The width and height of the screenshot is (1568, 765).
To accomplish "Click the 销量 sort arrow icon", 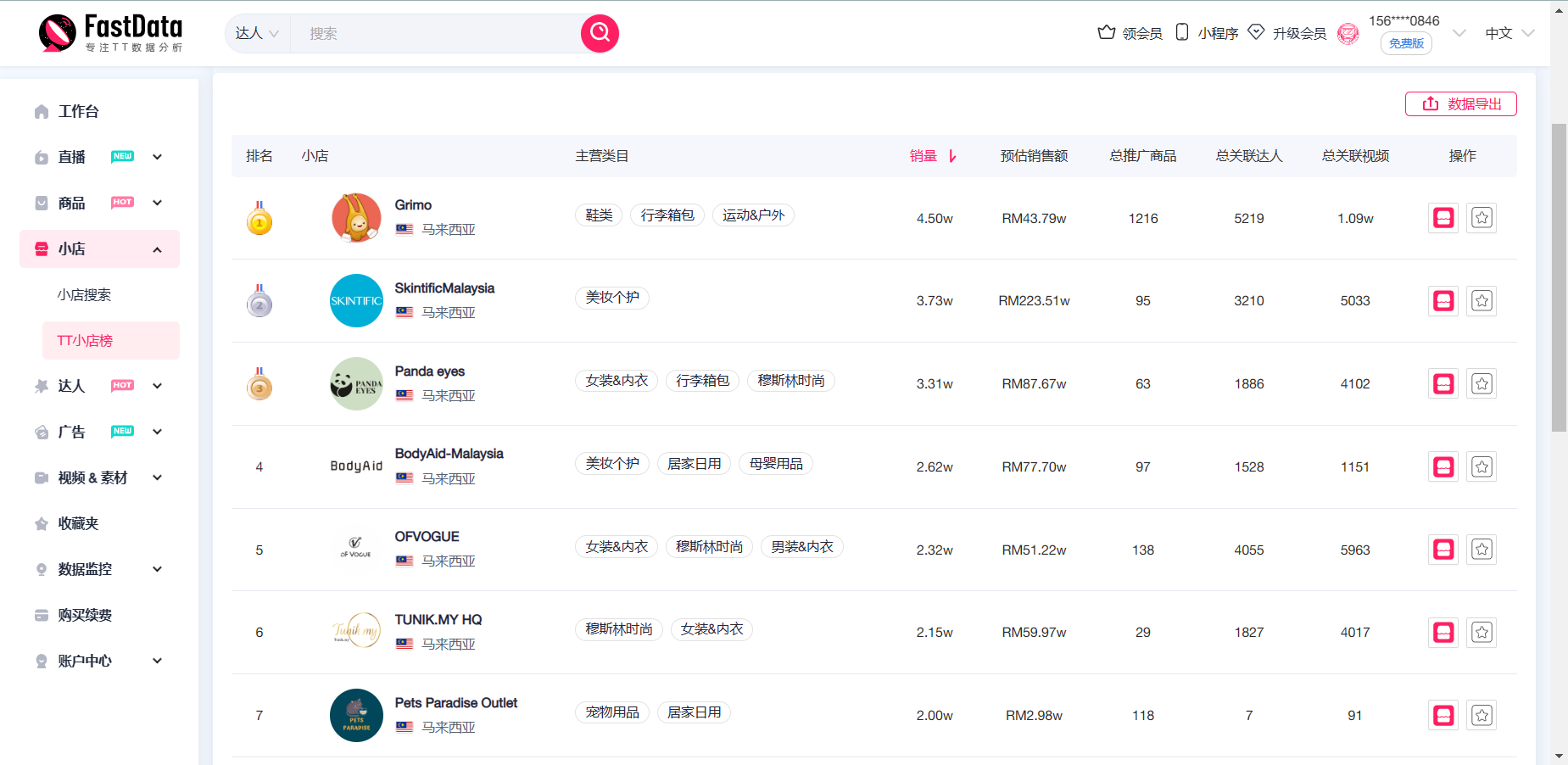I will pos(952,156).
